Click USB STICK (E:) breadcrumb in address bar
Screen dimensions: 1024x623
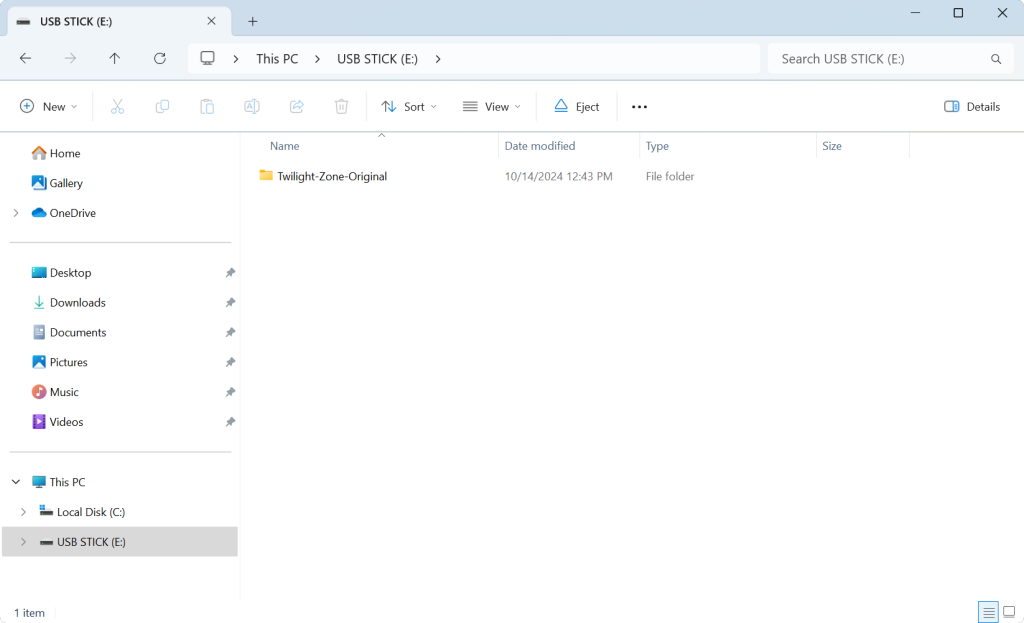click(x=377, y=59)
